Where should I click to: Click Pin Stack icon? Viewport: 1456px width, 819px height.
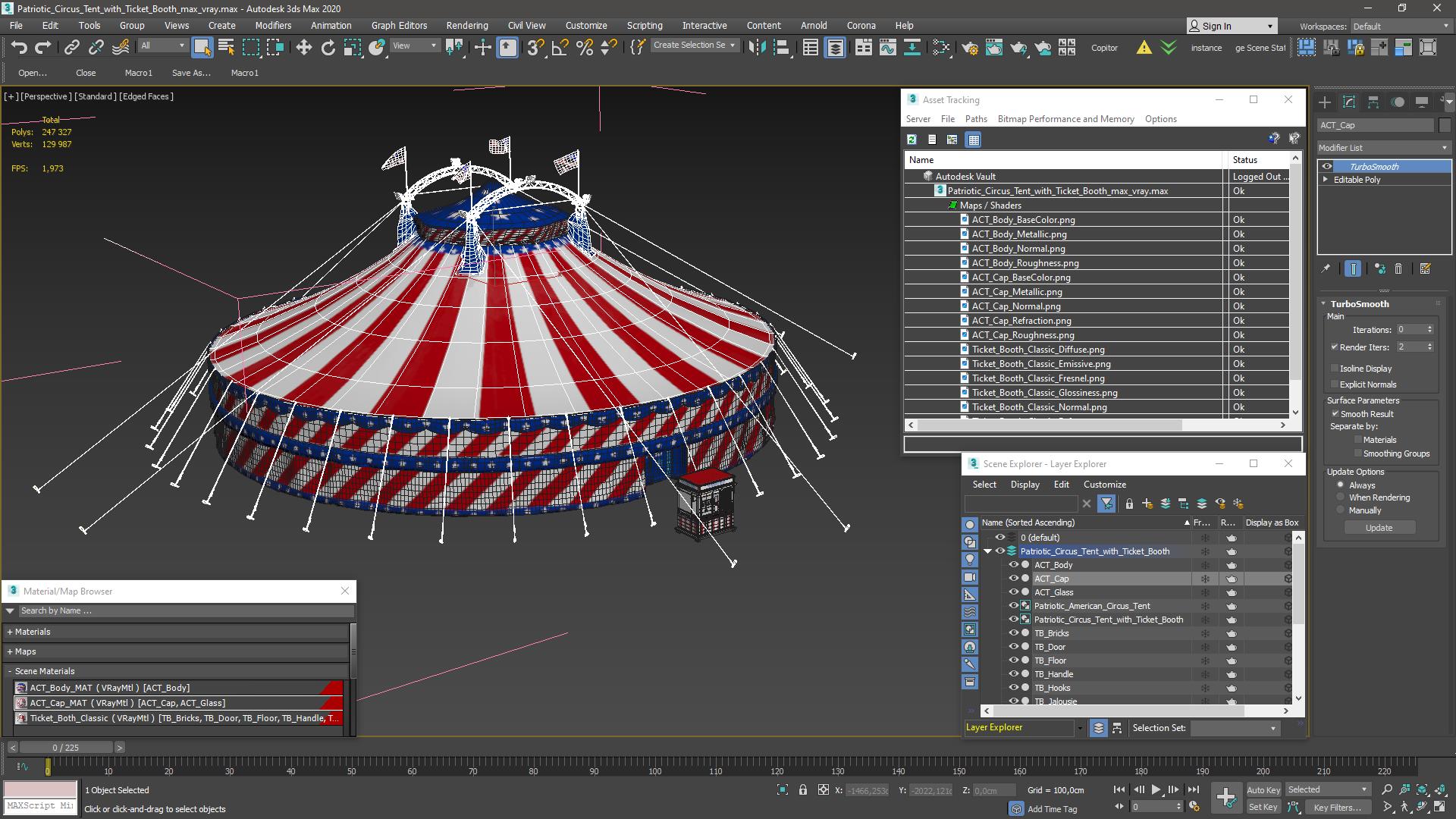pyautogui.click(x=1326, y=268)
